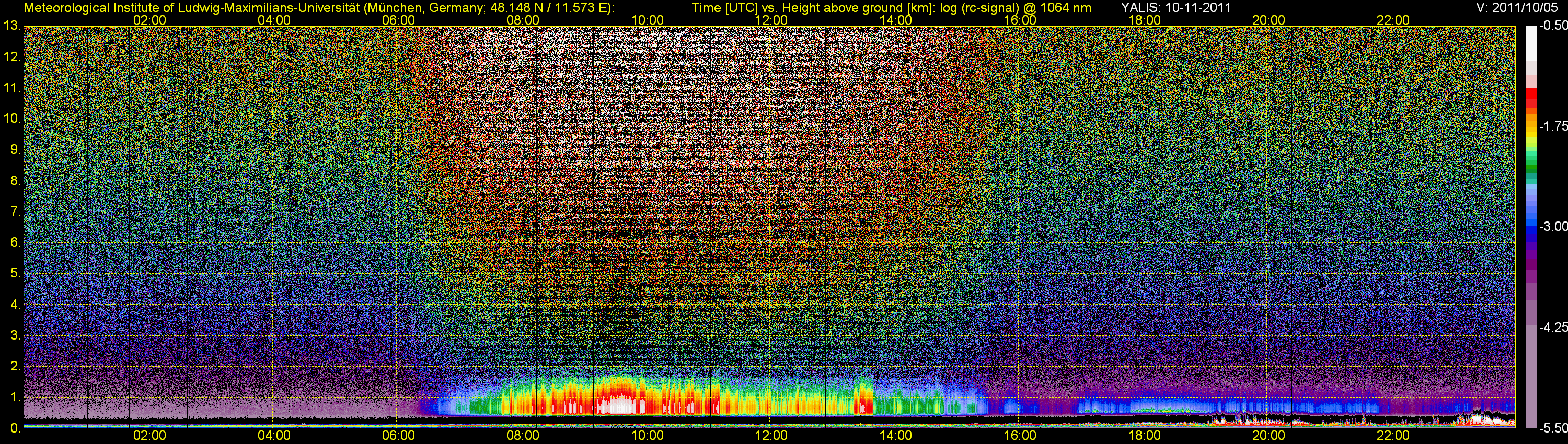Screen dimensions: 1568x444
Task: Click the 16:00 label on the bottom time axis
Action: 1020,436
